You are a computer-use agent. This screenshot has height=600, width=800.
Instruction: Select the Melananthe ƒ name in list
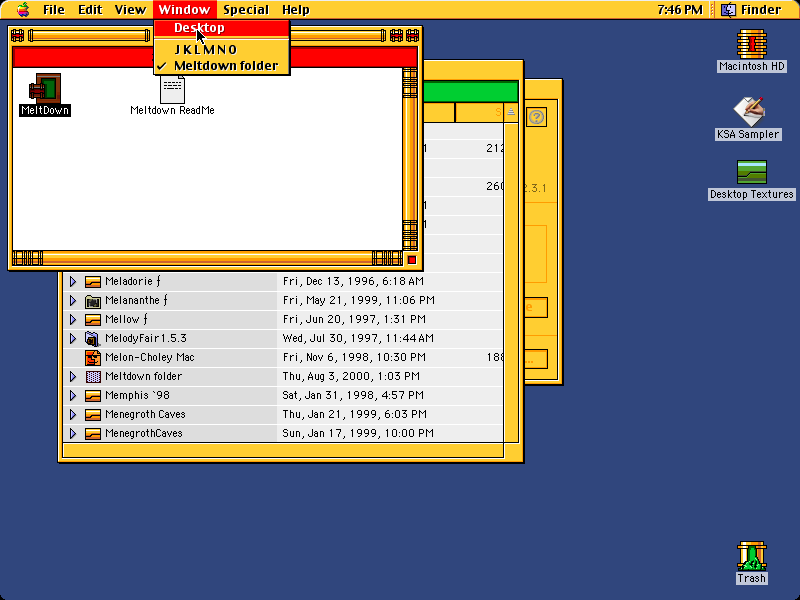click(x=136, y=301)
